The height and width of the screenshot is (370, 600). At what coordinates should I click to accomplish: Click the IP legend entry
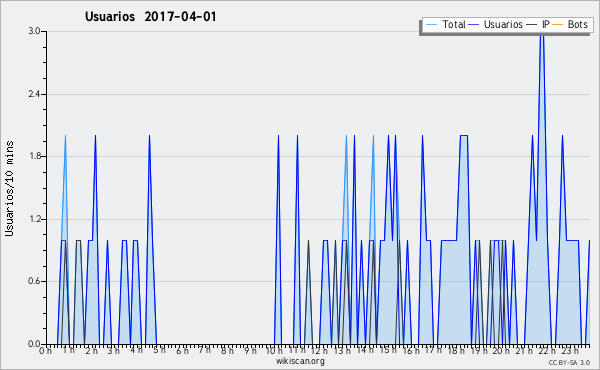click(x=538, y=24)
